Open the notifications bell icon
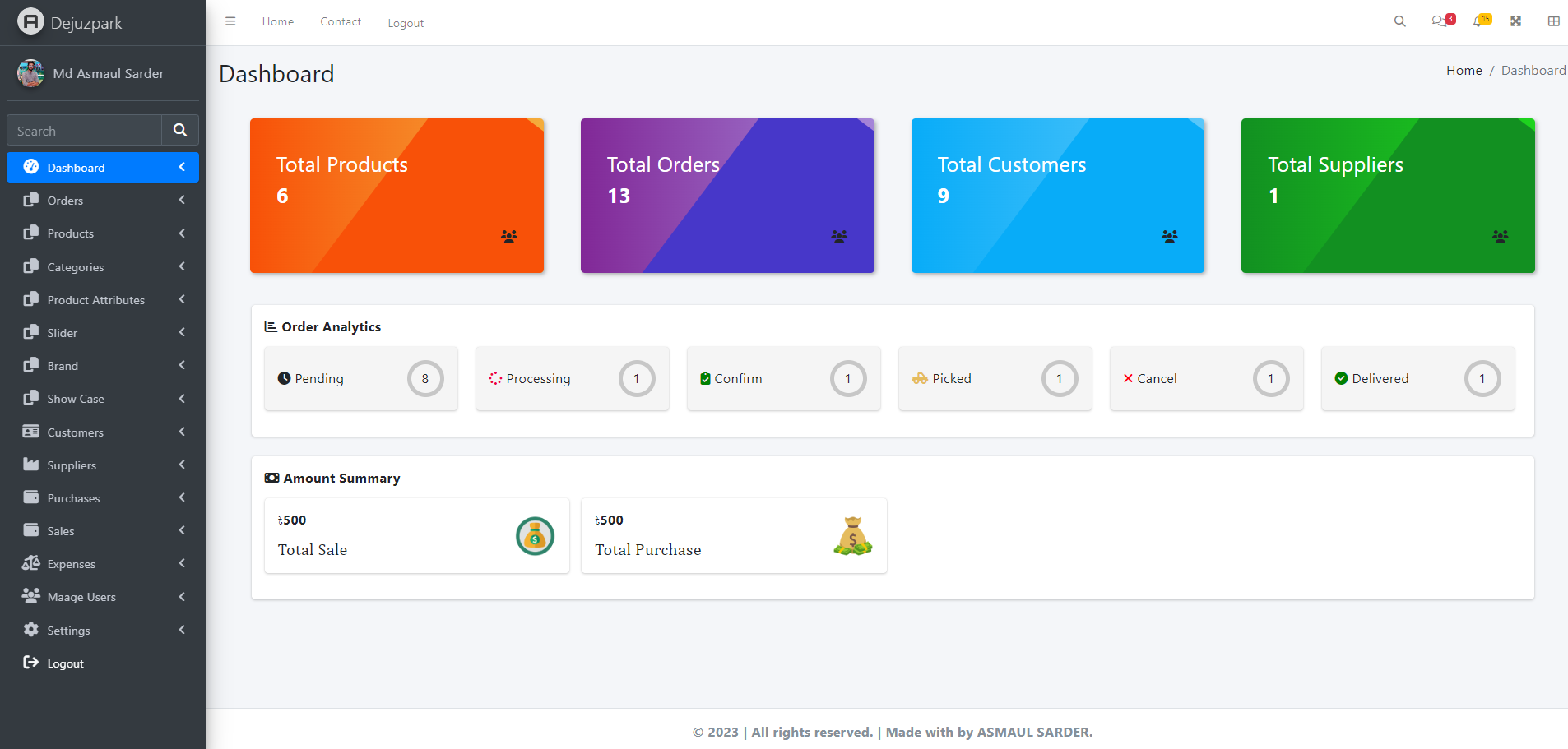The width and height of the screenshot is (1568, 749). click(x=1479, y=21)
